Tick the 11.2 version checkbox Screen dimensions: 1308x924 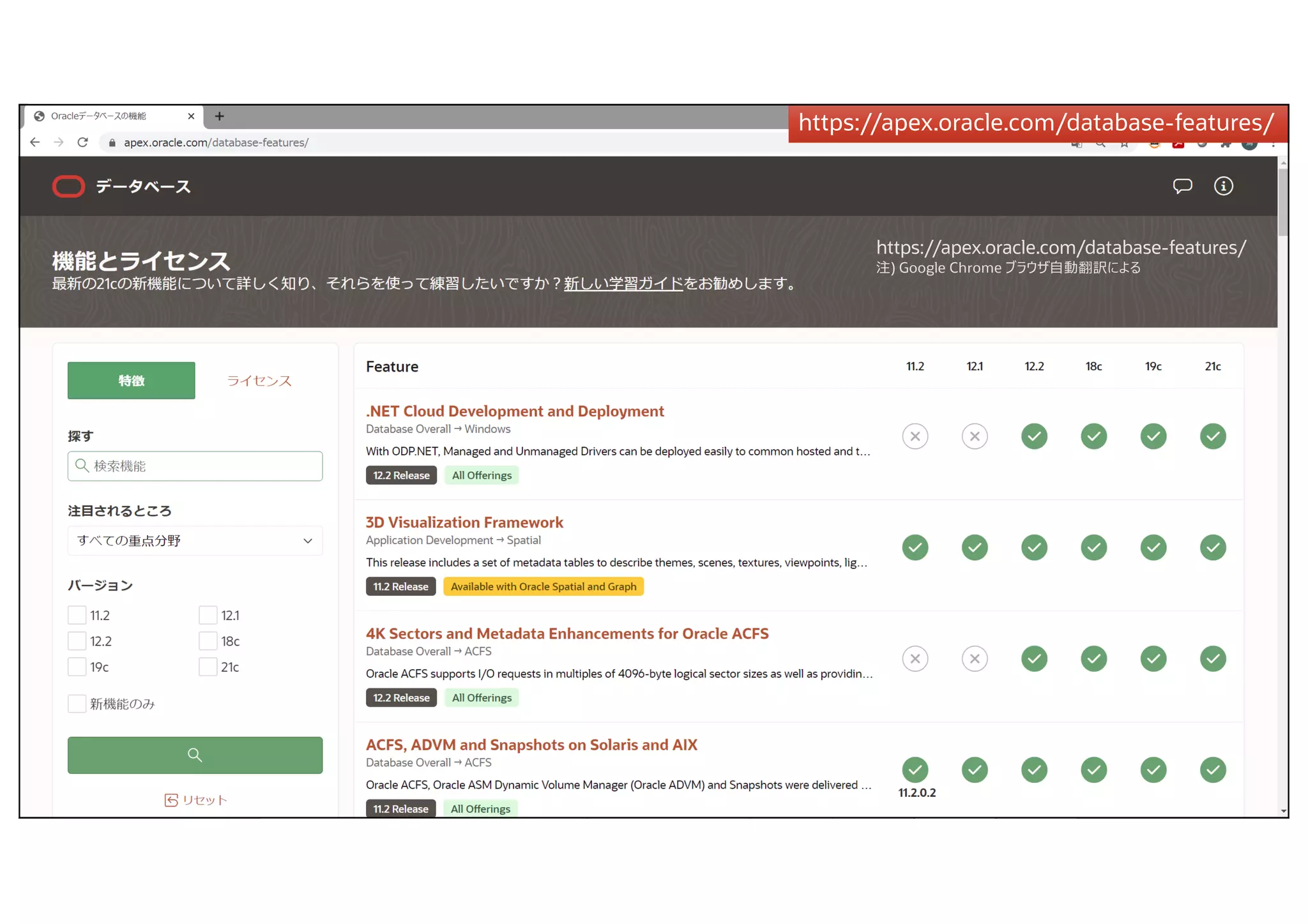pyautogui.click(x=77, y=615)
